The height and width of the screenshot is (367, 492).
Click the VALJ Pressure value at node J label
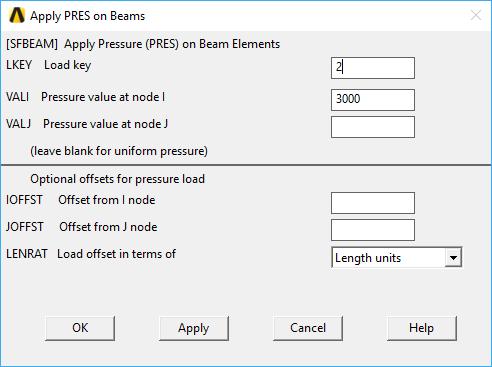pos(87,124)
